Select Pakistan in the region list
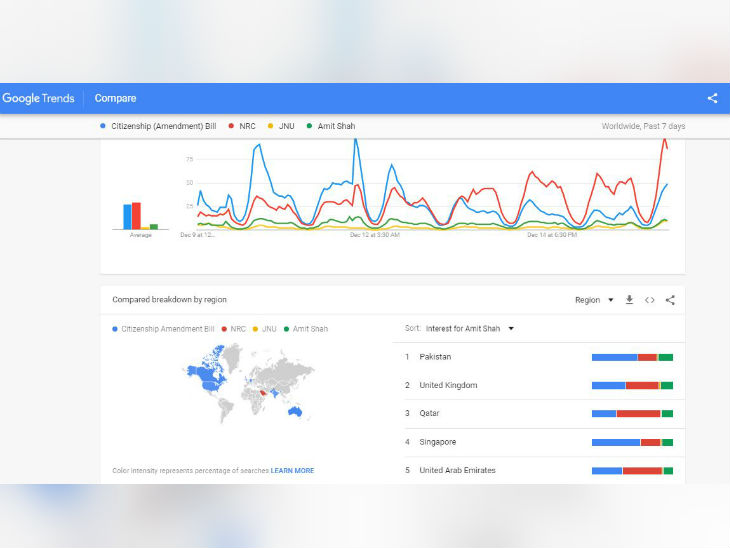Viewport: 730px width, 548px height. click(x=435, y=357)
